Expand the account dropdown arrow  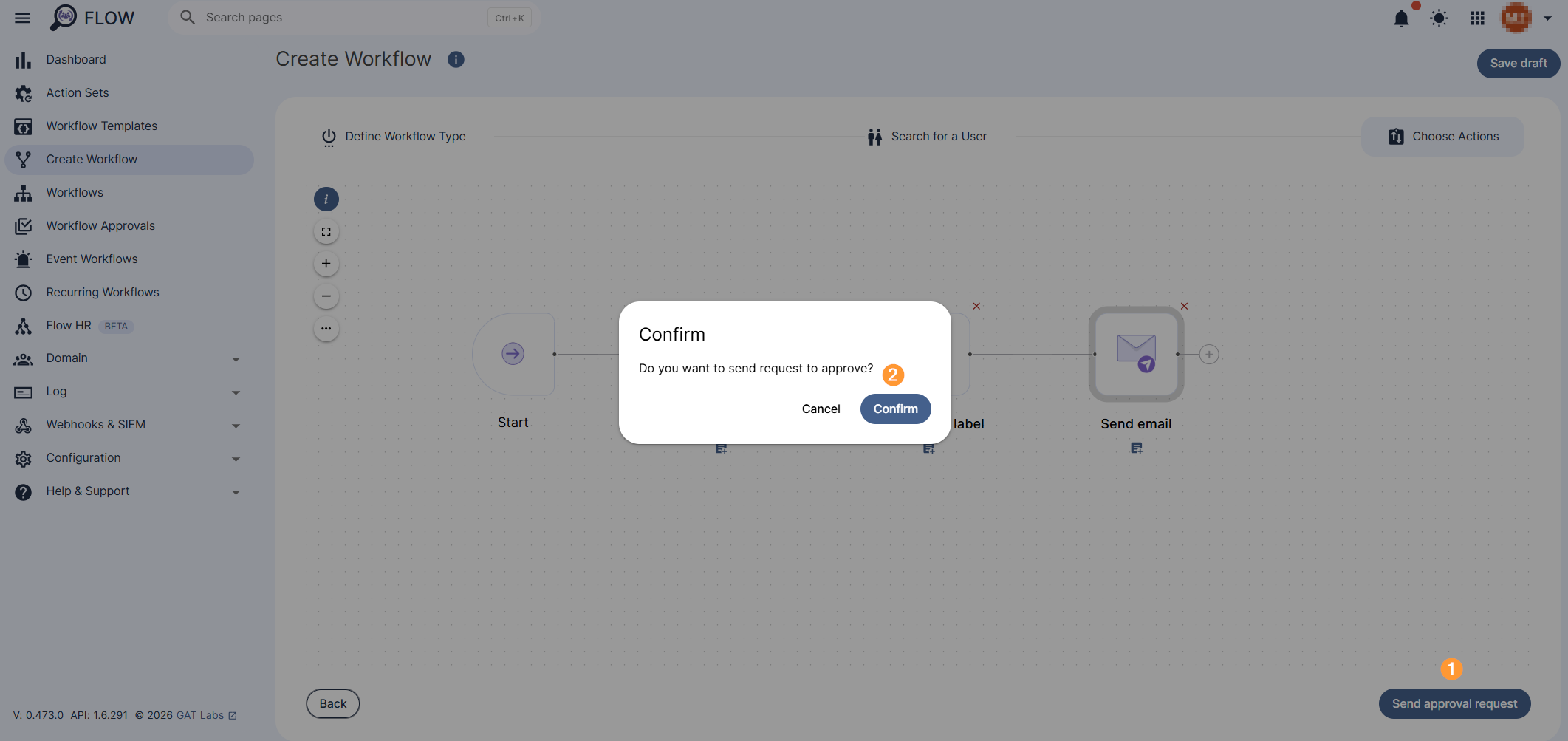pos(1547,18)
